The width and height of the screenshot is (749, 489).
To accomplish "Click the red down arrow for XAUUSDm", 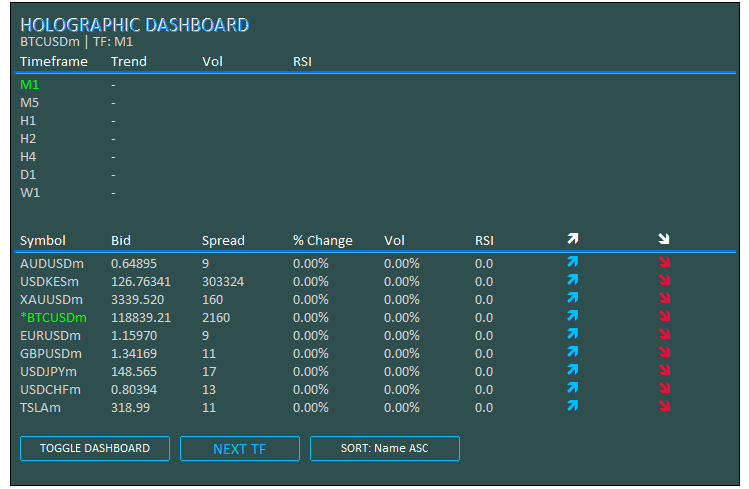I will [x=664, y=298].
